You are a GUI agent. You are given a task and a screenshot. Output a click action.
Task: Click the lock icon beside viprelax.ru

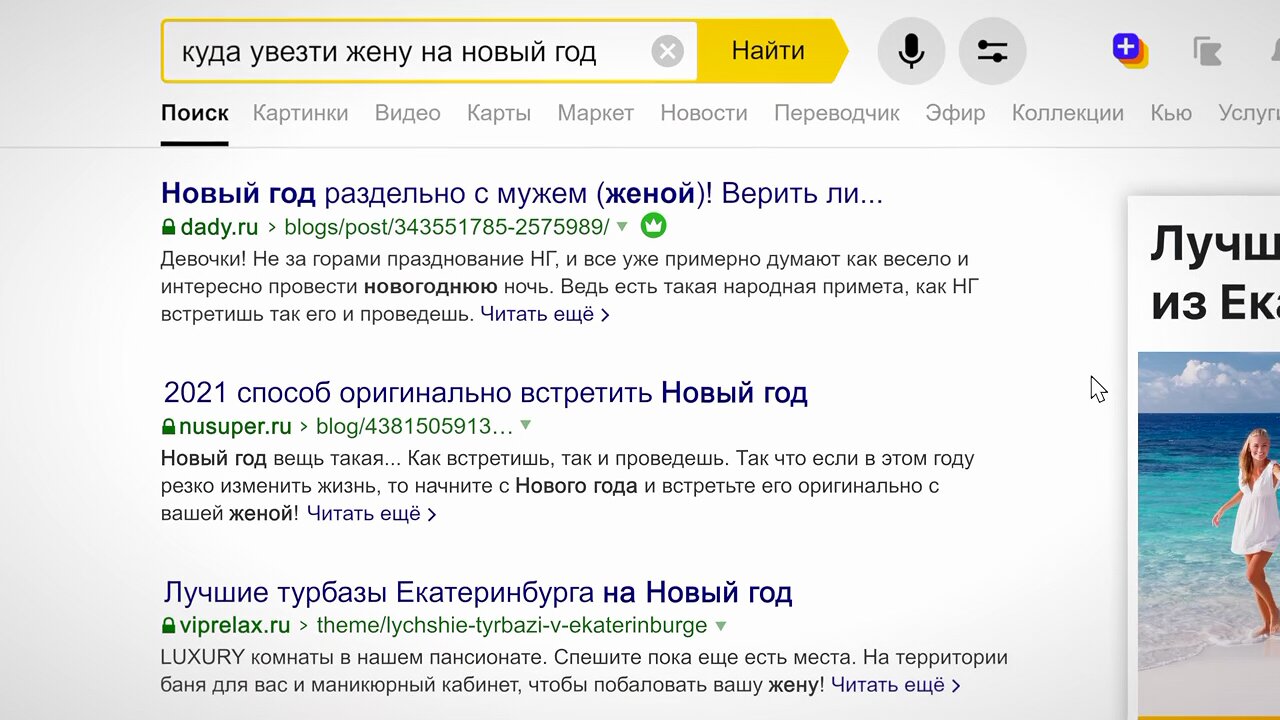(168, 626)
